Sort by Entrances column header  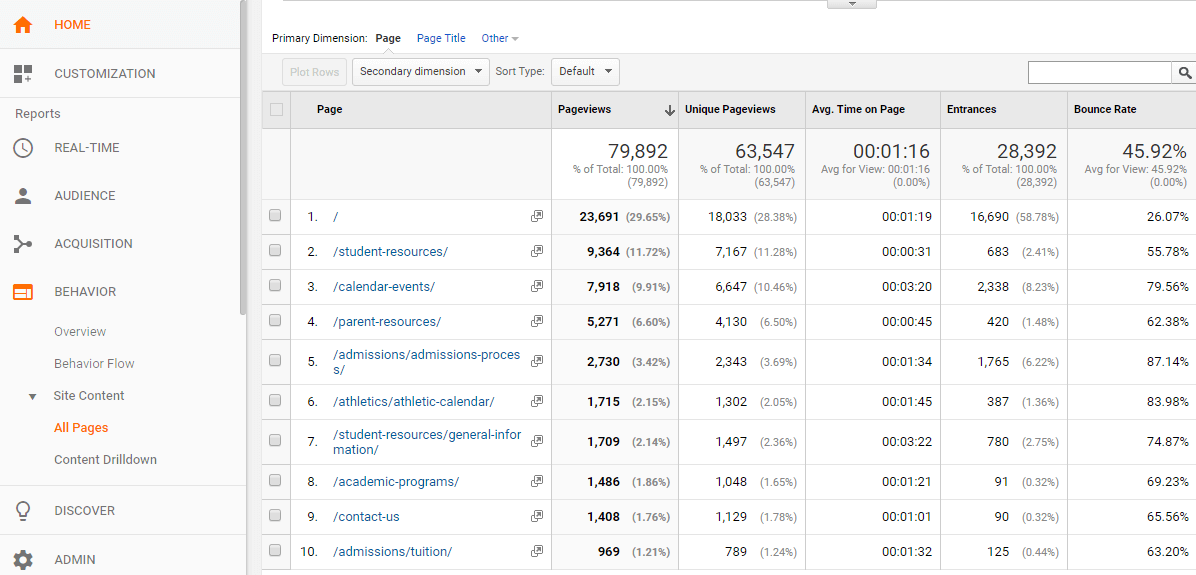[972, 109]
